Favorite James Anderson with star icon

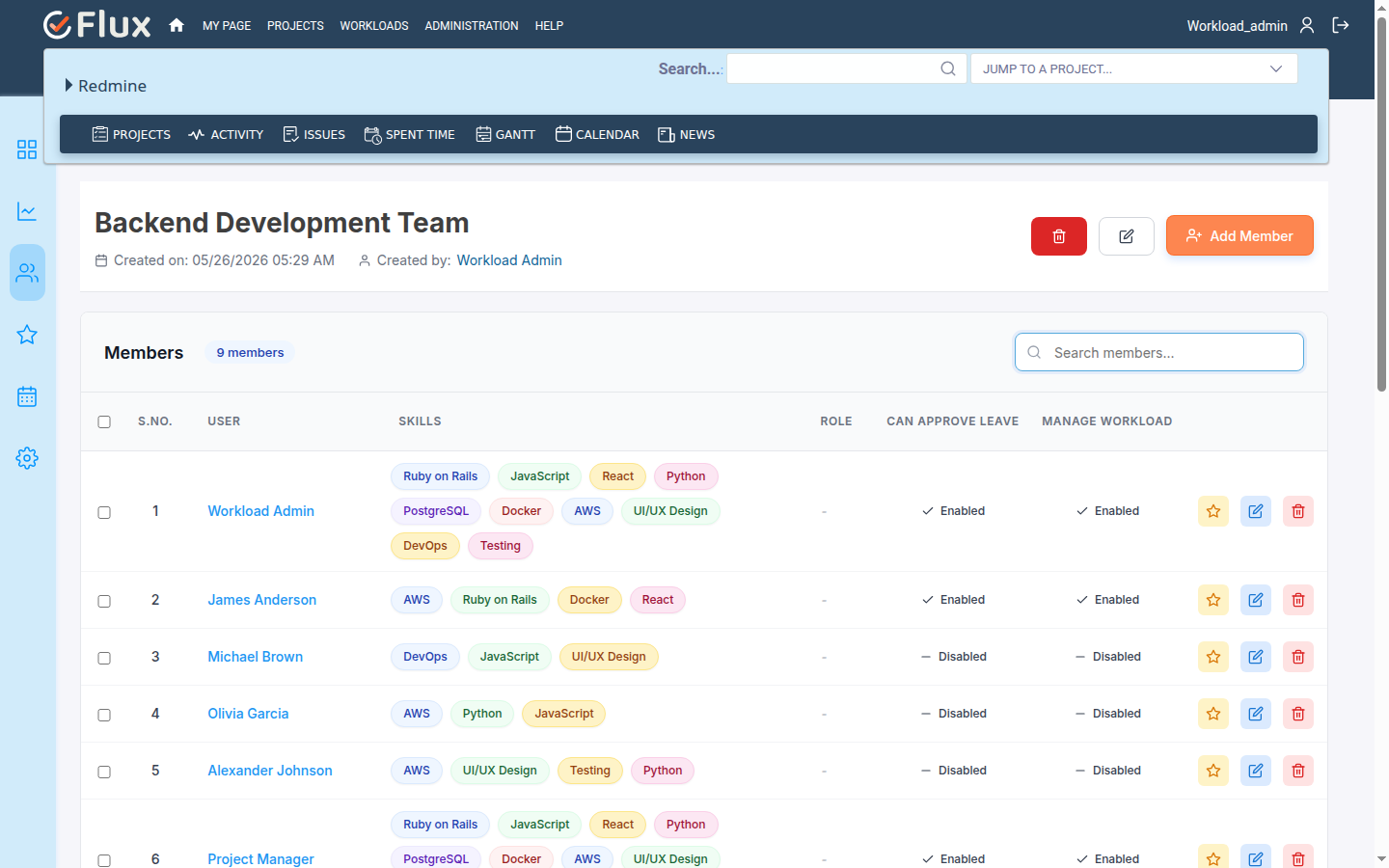[1213, 600]
